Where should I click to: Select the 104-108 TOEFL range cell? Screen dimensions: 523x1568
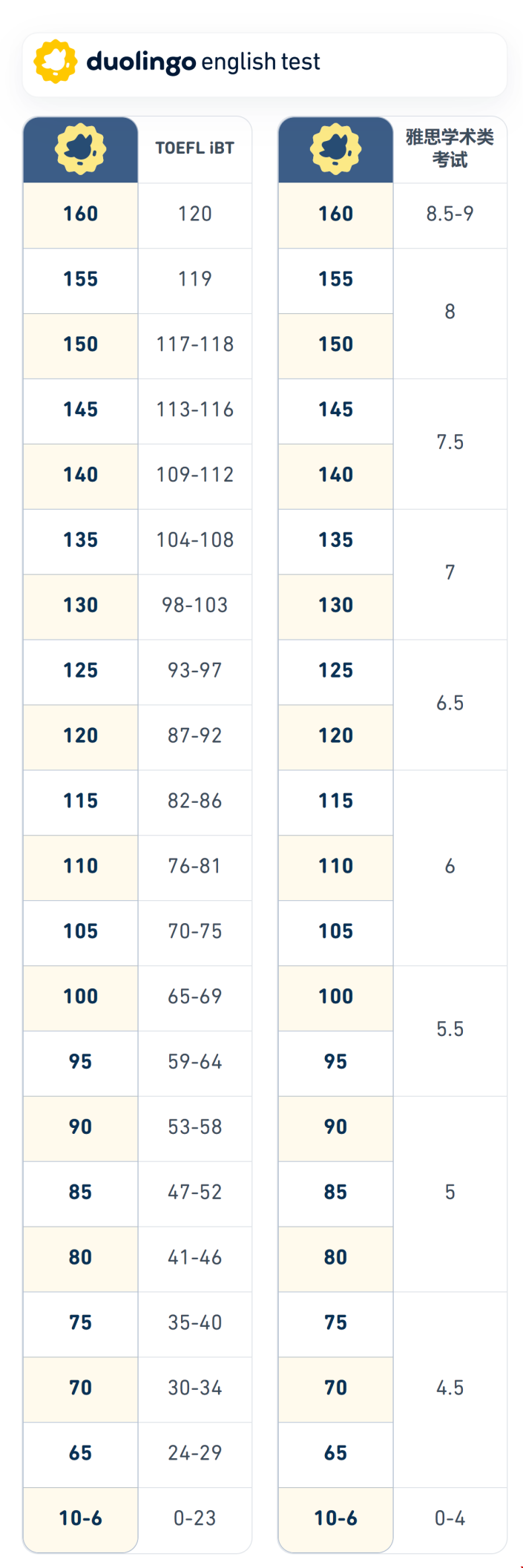pyautogui.click(x=194, y=540)
